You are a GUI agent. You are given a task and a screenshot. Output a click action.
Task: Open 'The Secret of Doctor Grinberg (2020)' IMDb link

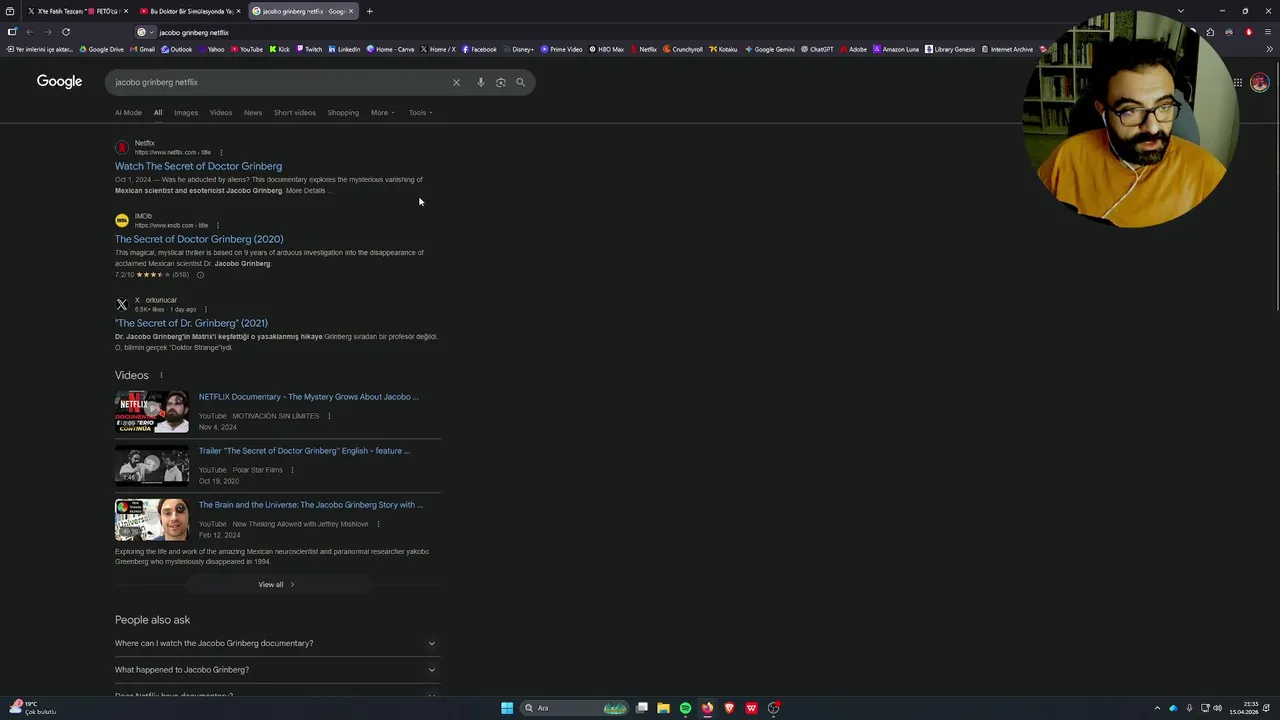coord(199,239)
